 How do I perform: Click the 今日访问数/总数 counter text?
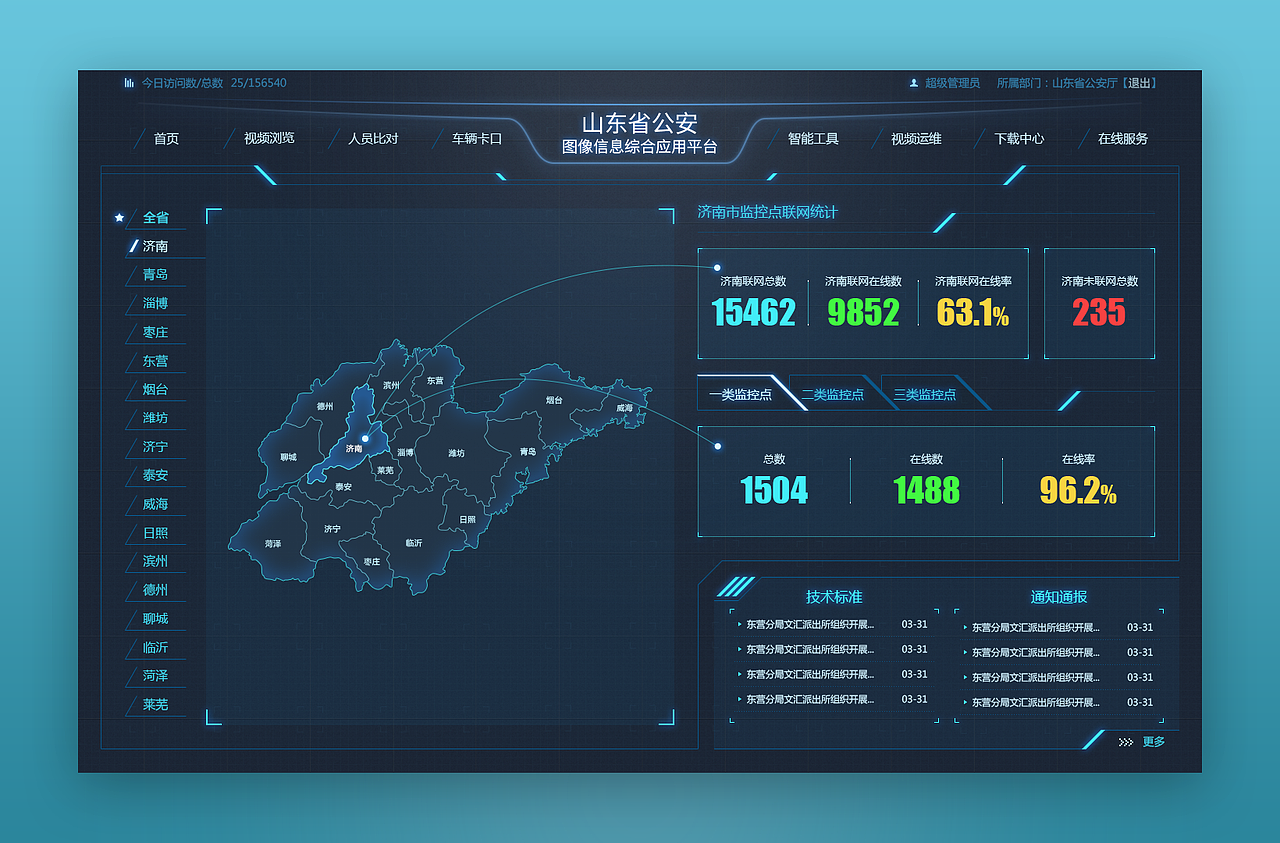(x=213, y=83)
